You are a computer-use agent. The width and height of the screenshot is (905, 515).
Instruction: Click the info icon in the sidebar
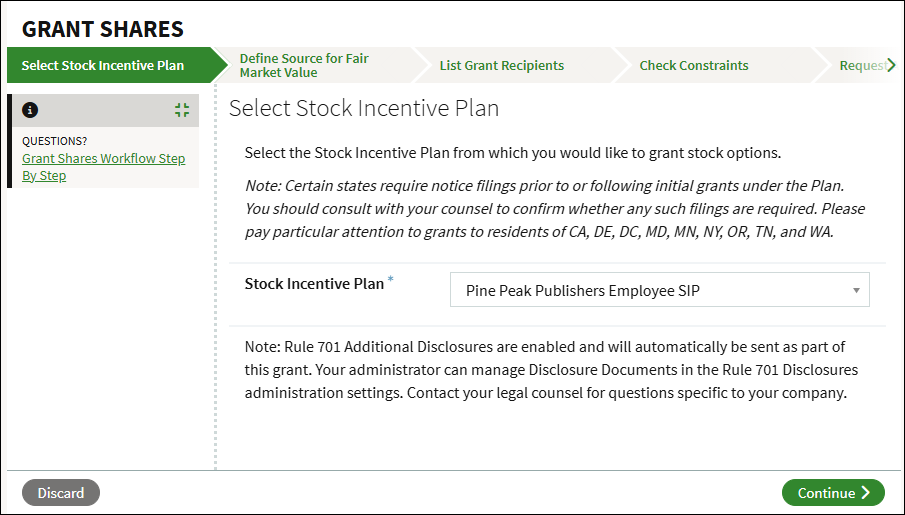[30, 110]
